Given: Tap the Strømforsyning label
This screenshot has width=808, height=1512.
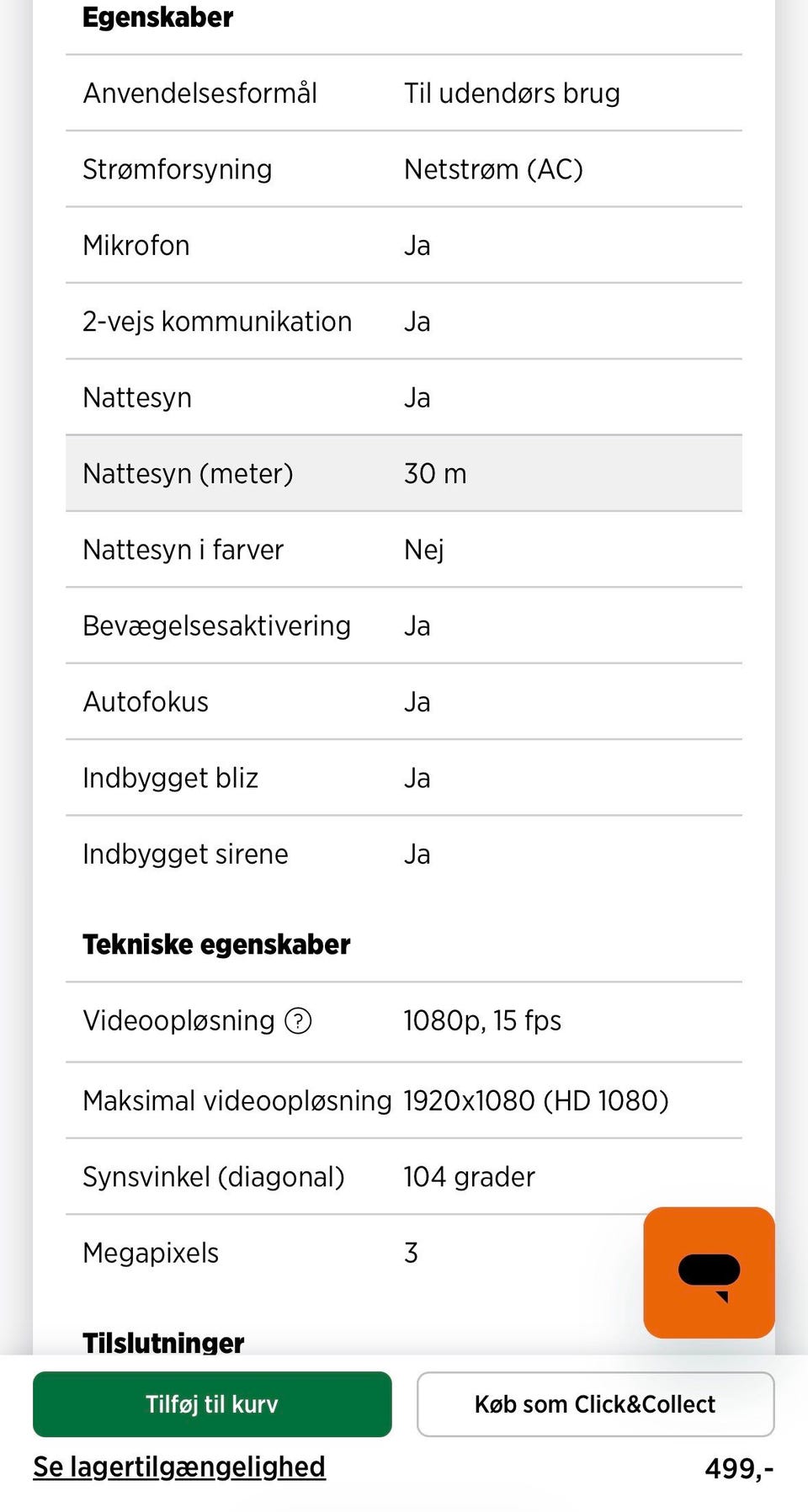Looking at the screenshot, I should 178,169.
